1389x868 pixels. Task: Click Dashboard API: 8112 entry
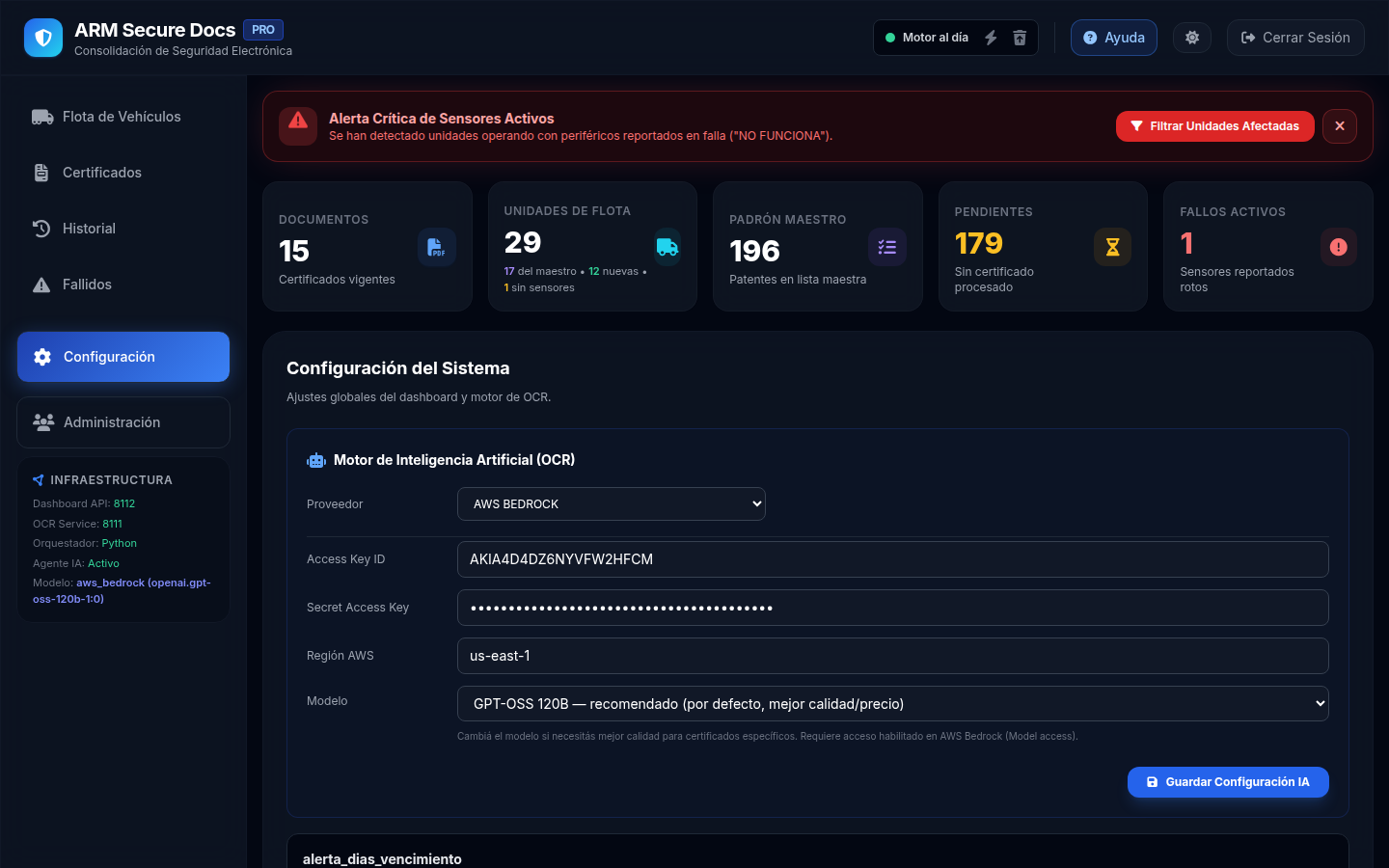point(84,503)
